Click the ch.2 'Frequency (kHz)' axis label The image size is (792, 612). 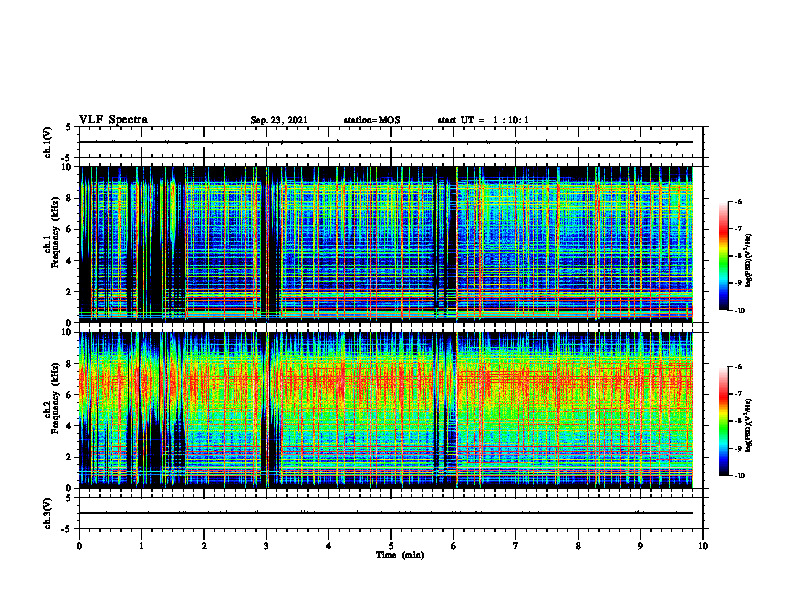click(x=55, y=398)
